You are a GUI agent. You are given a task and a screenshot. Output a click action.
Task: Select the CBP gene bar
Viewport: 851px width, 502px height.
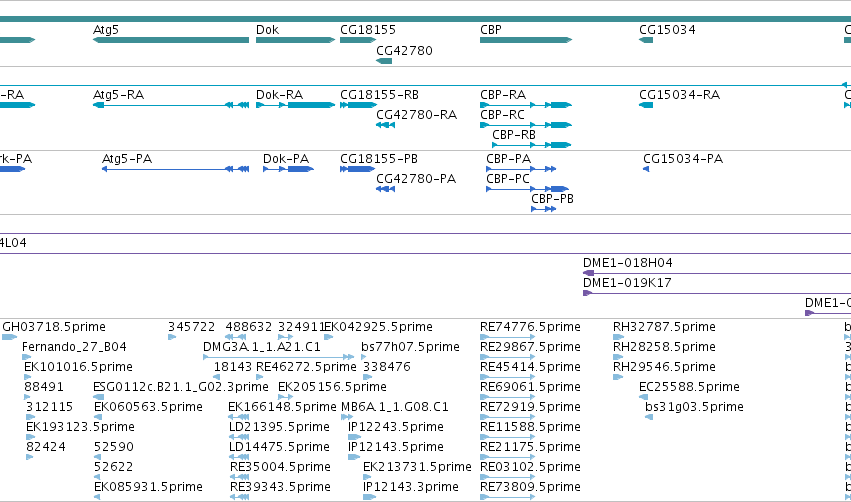(526, 40)
